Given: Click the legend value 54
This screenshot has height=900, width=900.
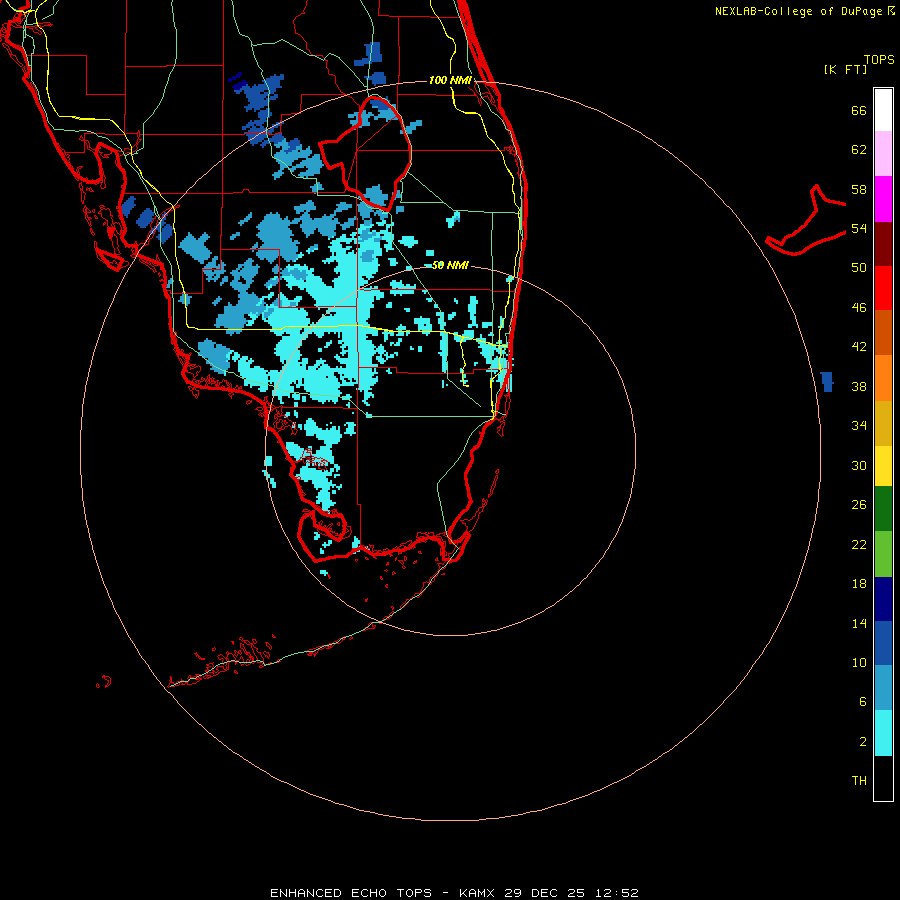Looking at the screenshot, I should point(859,228).
